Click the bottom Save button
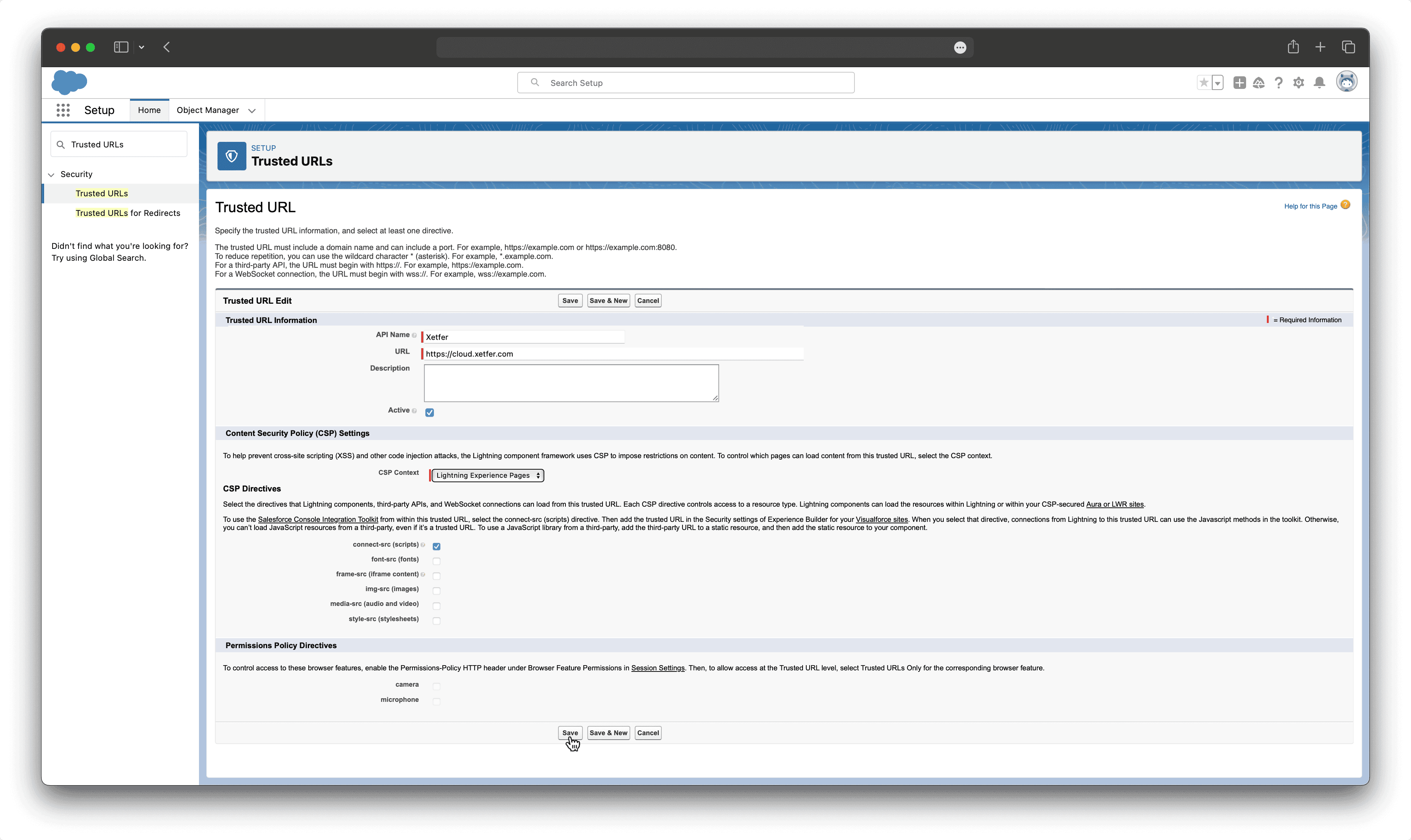Viewport: 1411px width, 840px height. pos(570,733)
